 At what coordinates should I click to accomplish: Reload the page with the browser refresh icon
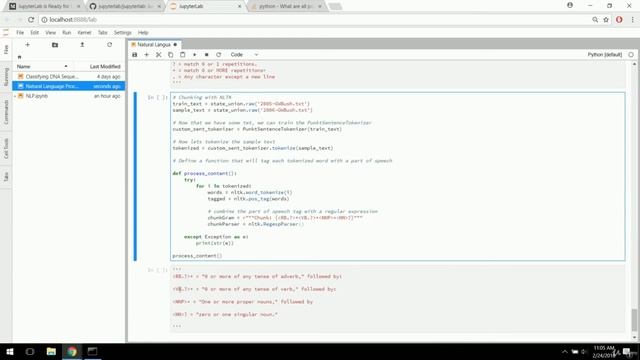coord(31,20)
